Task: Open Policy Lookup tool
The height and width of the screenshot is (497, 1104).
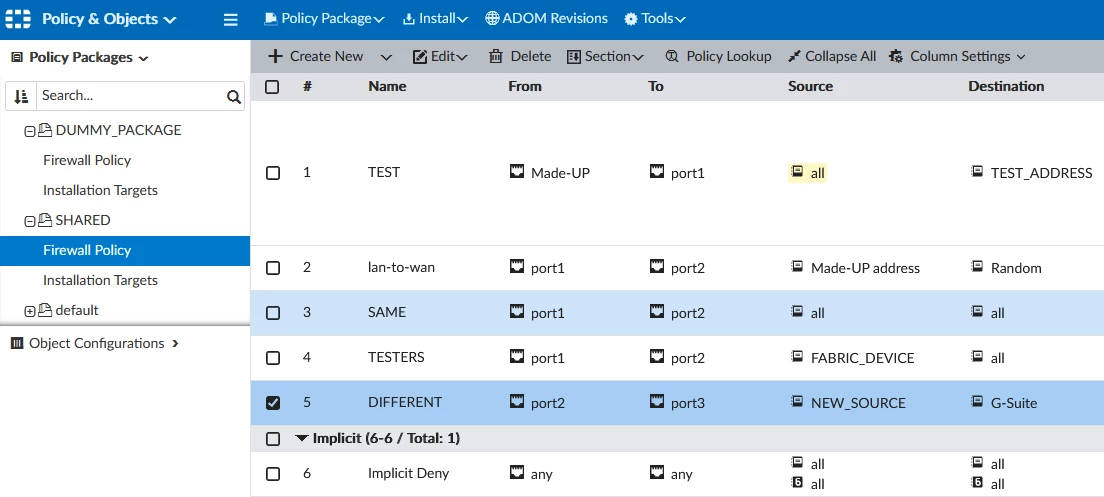Action: click(x=718, y=56)
